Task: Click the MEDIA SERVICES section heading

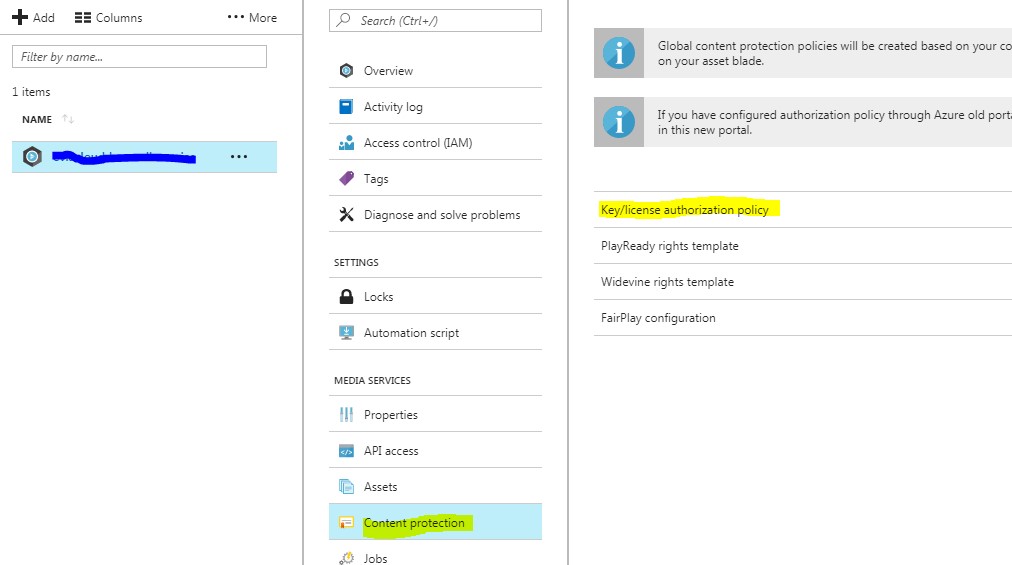Action: (372, 380)
